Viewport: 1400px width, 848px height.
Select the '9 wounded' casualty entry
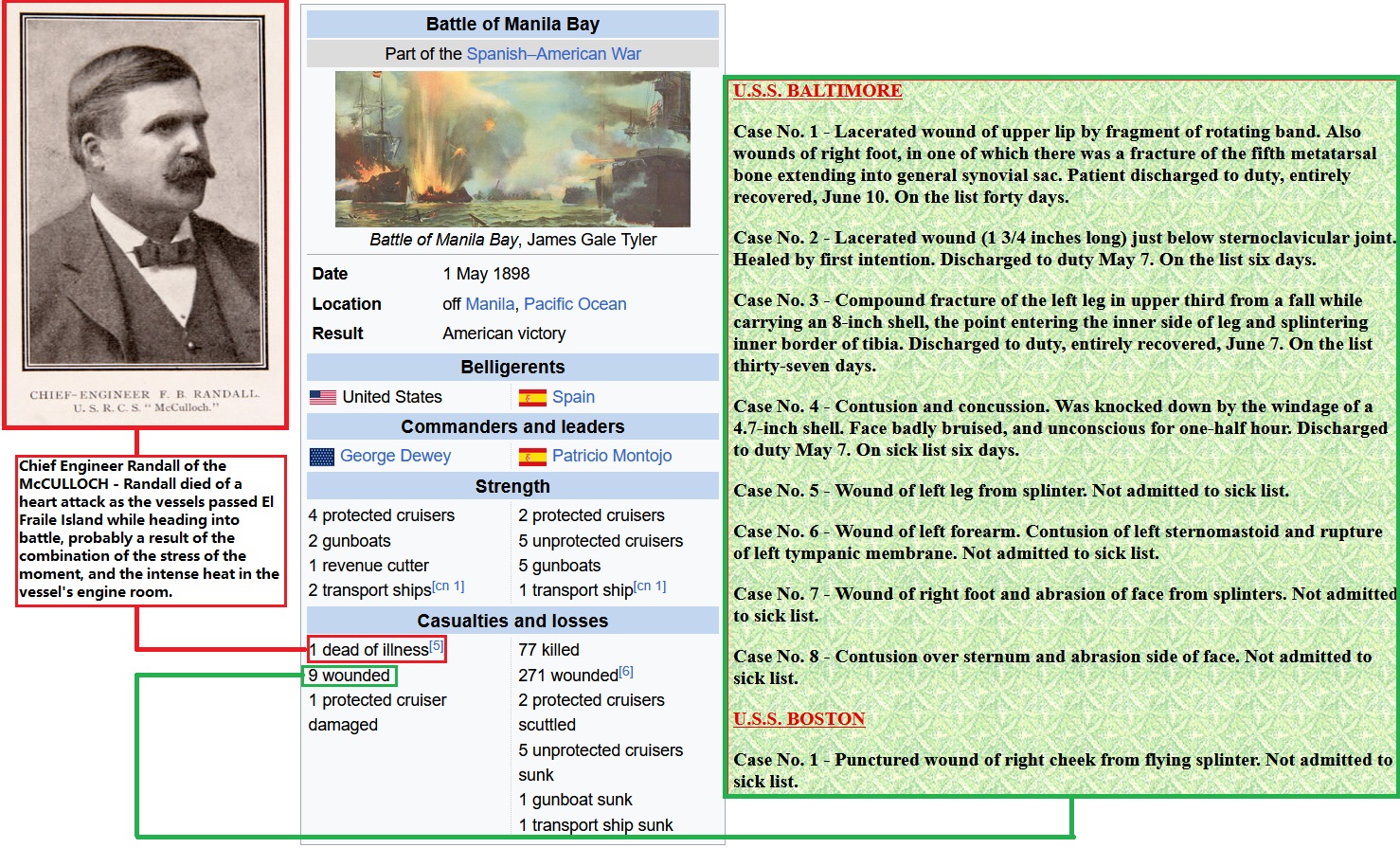(350, 676)
